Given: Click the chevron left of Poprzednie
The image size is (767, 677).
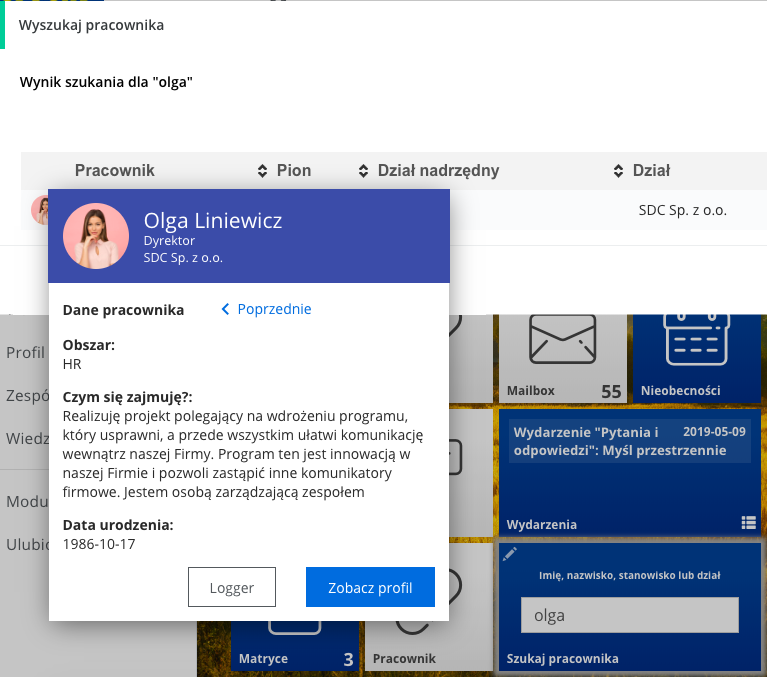Looking at the screenshot, I should pos(225,309).
